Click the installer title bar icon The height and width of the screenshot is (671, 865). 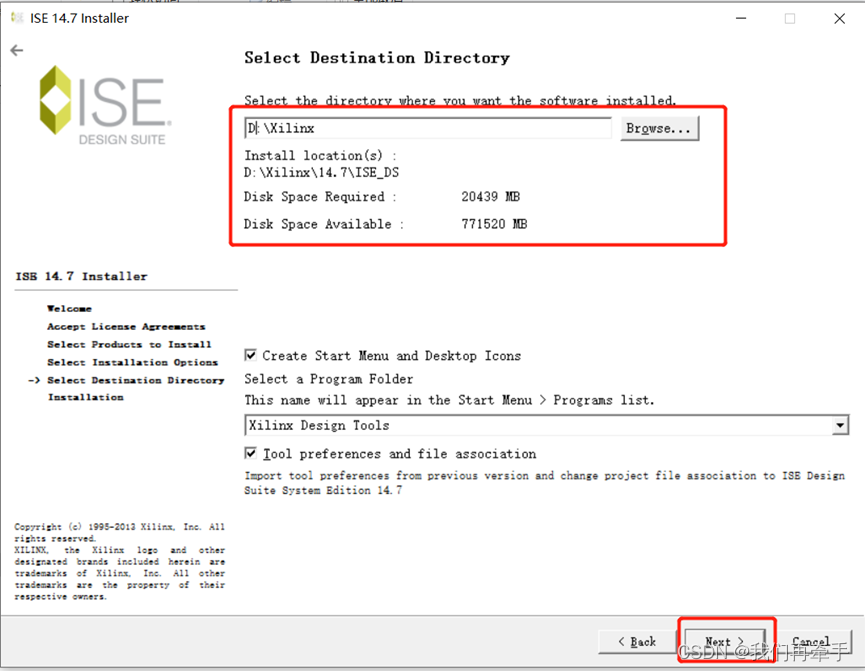pyautogui.click(x=18, y=18)
